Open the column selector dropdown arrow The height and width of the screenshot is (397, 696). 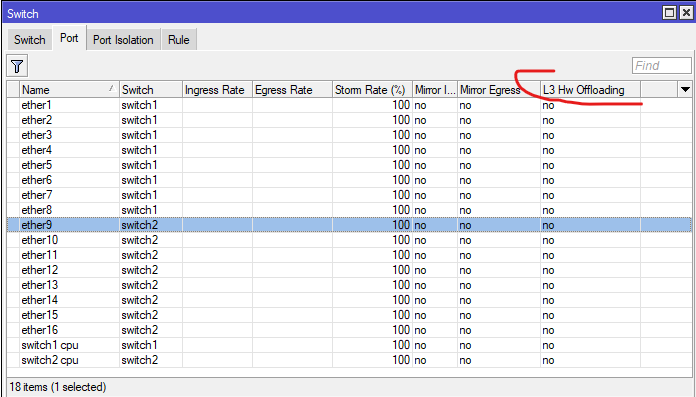pos(685,90)
